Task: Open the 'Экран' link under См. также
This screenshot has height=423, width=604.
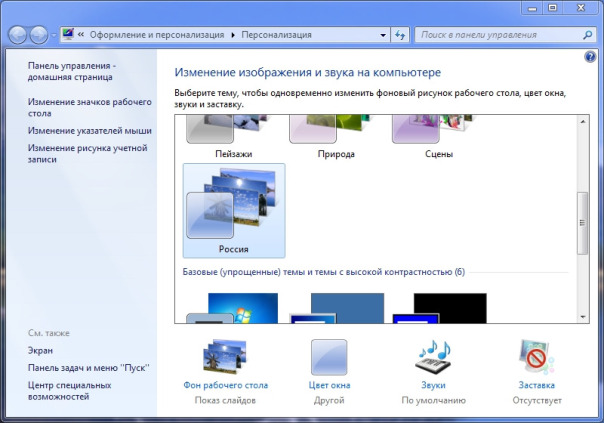Action: tap(40, 351)
